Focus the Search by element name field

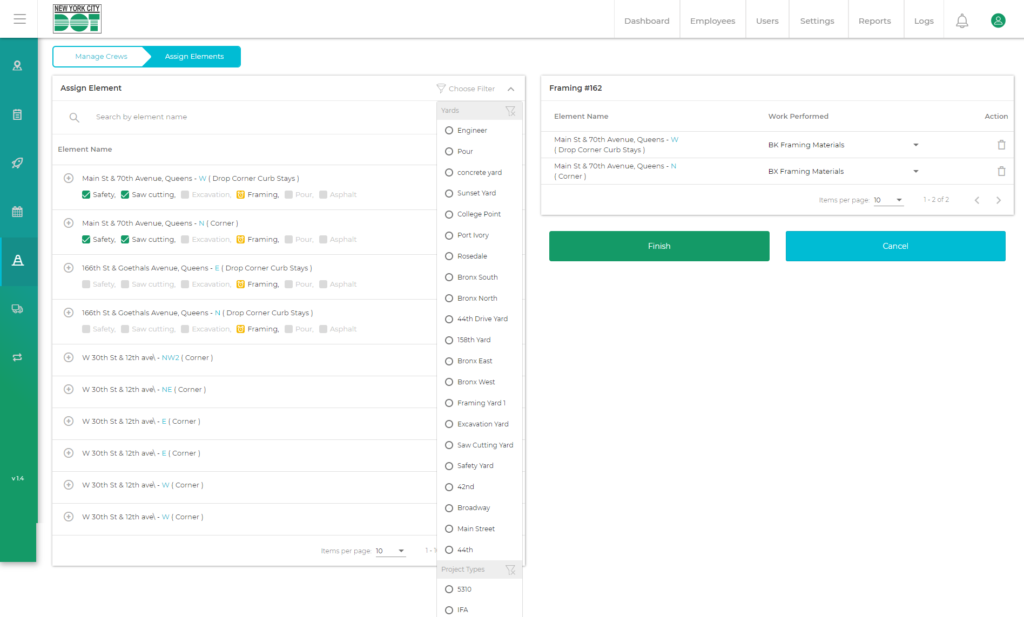coord(250,117)
